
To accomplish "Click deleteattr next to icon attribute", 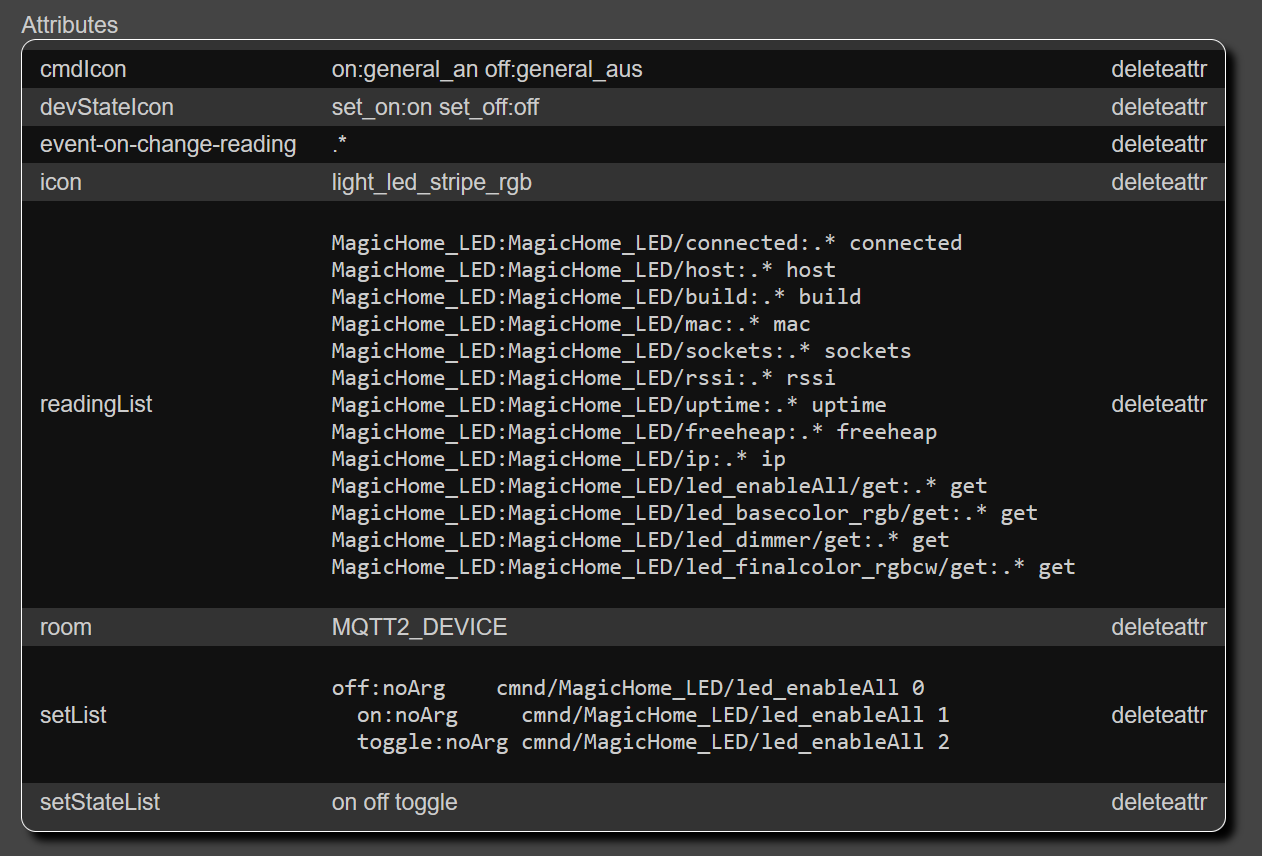I will pyautogui.click(x=1159, y=183).
